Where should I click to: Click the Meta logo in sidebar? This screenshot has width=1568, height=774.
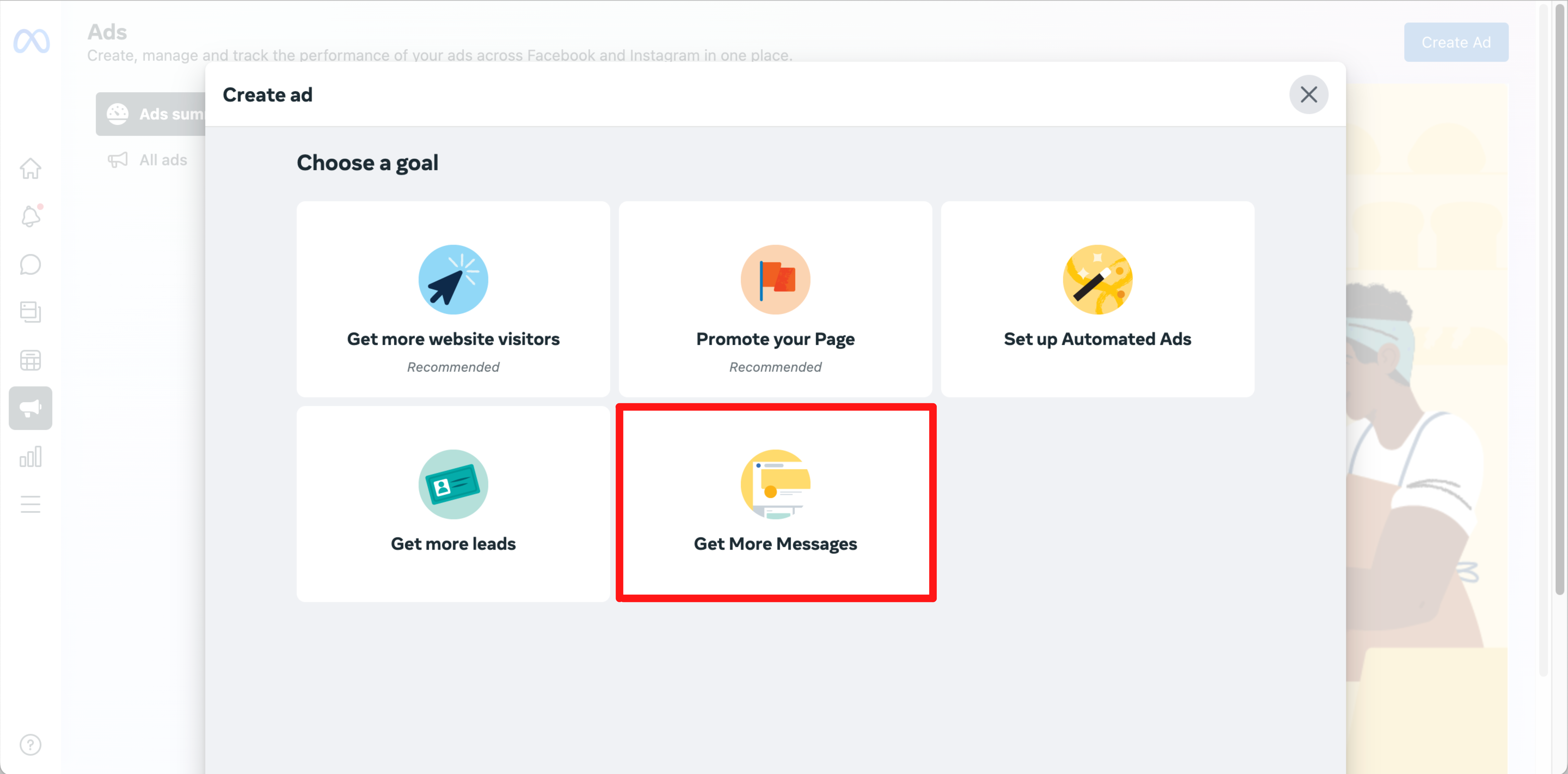(x=31, y=41)
